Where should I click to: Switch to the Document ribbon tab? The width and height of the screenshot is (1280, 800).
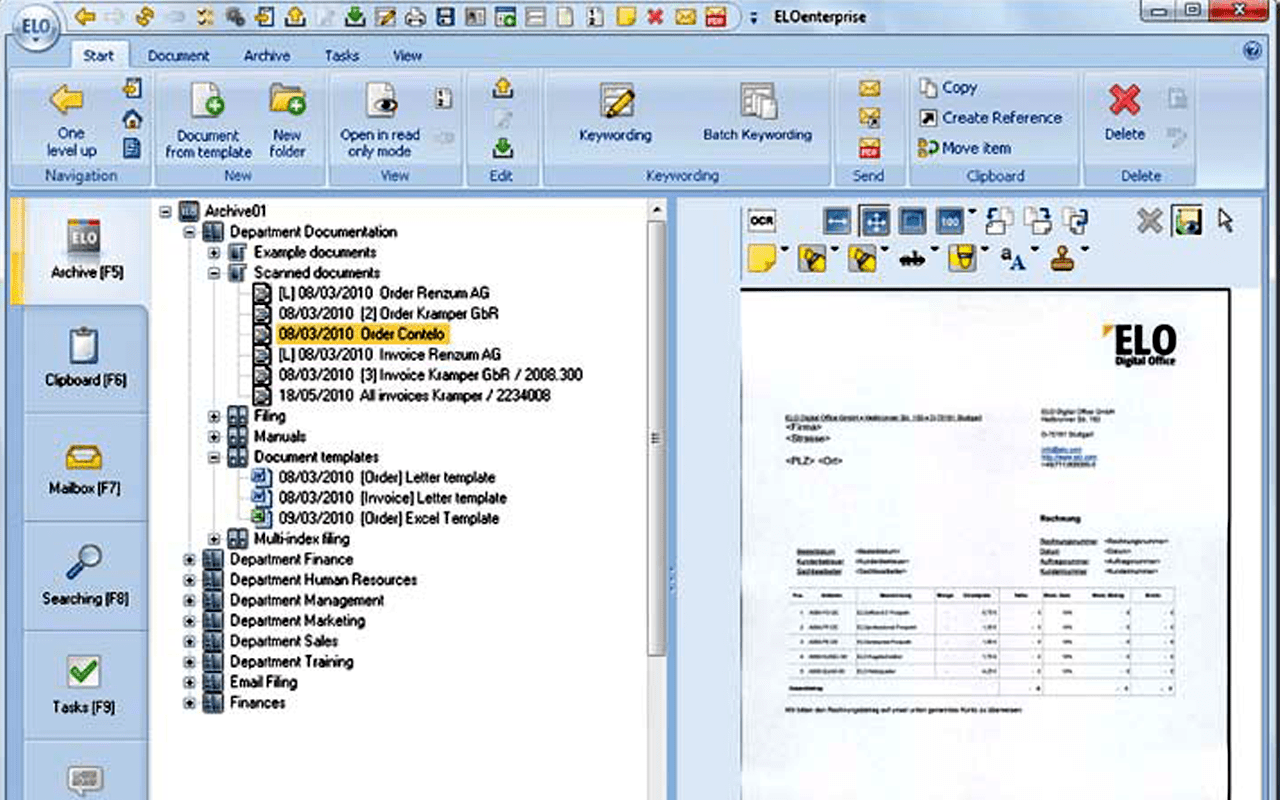[179, 56]
